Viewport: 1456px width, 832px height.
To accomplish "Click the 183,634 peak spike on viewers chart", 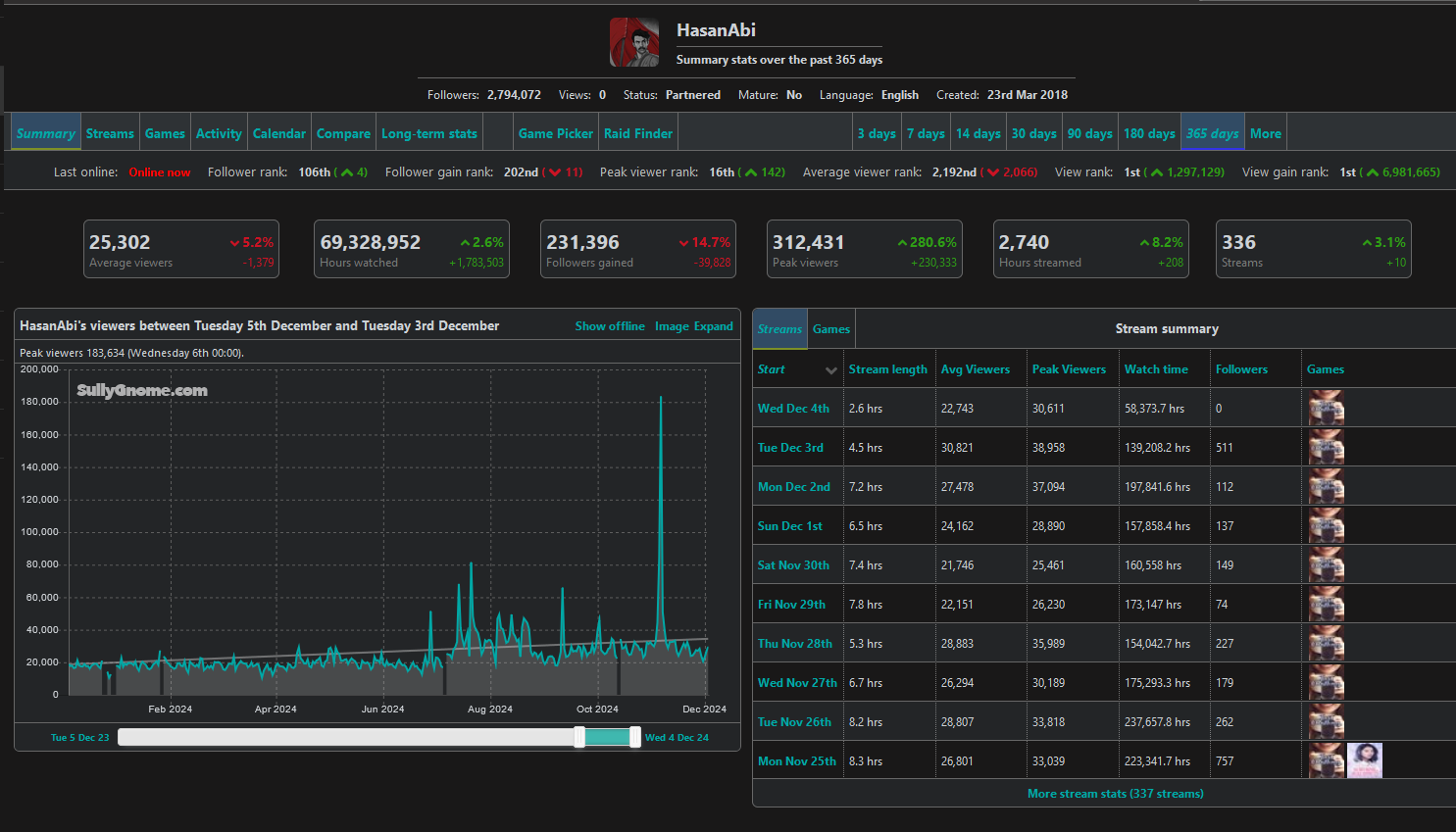I will tap(661, 398).
